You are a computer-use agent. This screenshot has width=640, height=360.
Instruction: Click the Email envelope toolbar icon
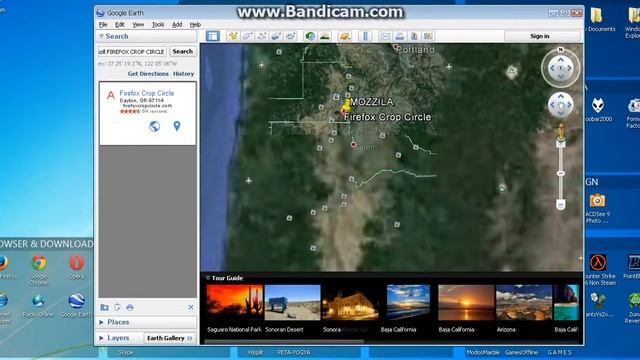(385, 36)
